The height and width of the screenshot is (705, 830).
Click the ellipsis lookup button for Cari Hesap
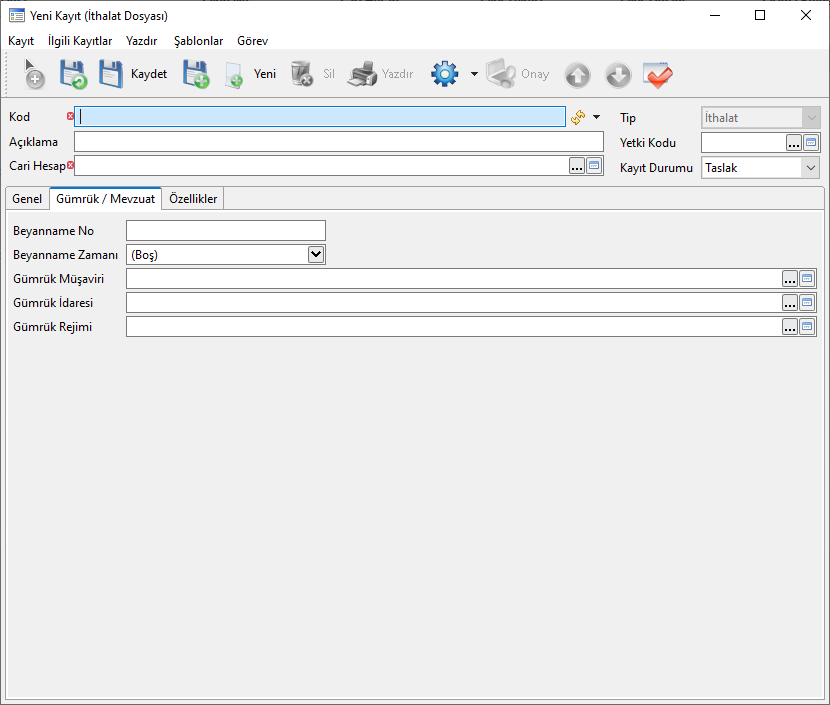[x=577, y=166]
